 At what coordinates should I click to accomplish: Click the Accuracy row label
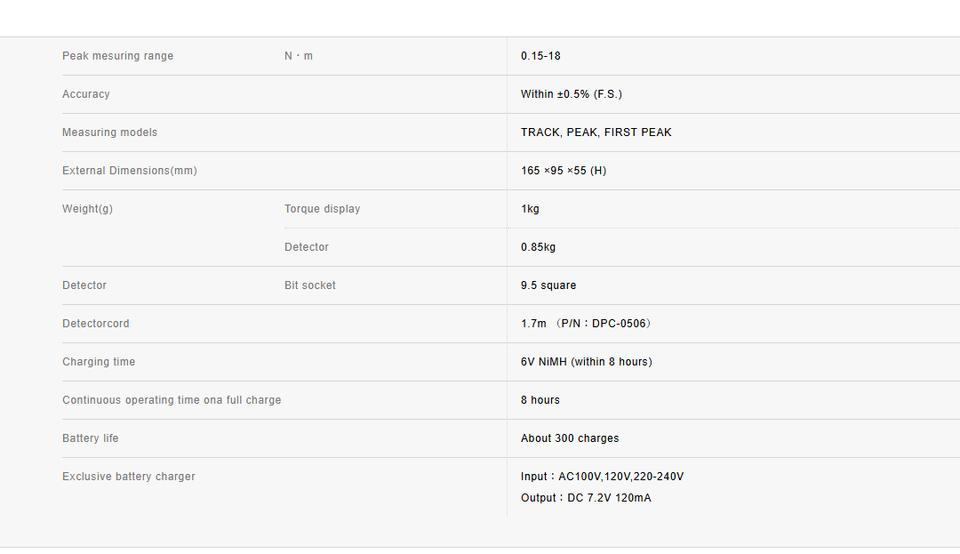[x=86, y=94]
